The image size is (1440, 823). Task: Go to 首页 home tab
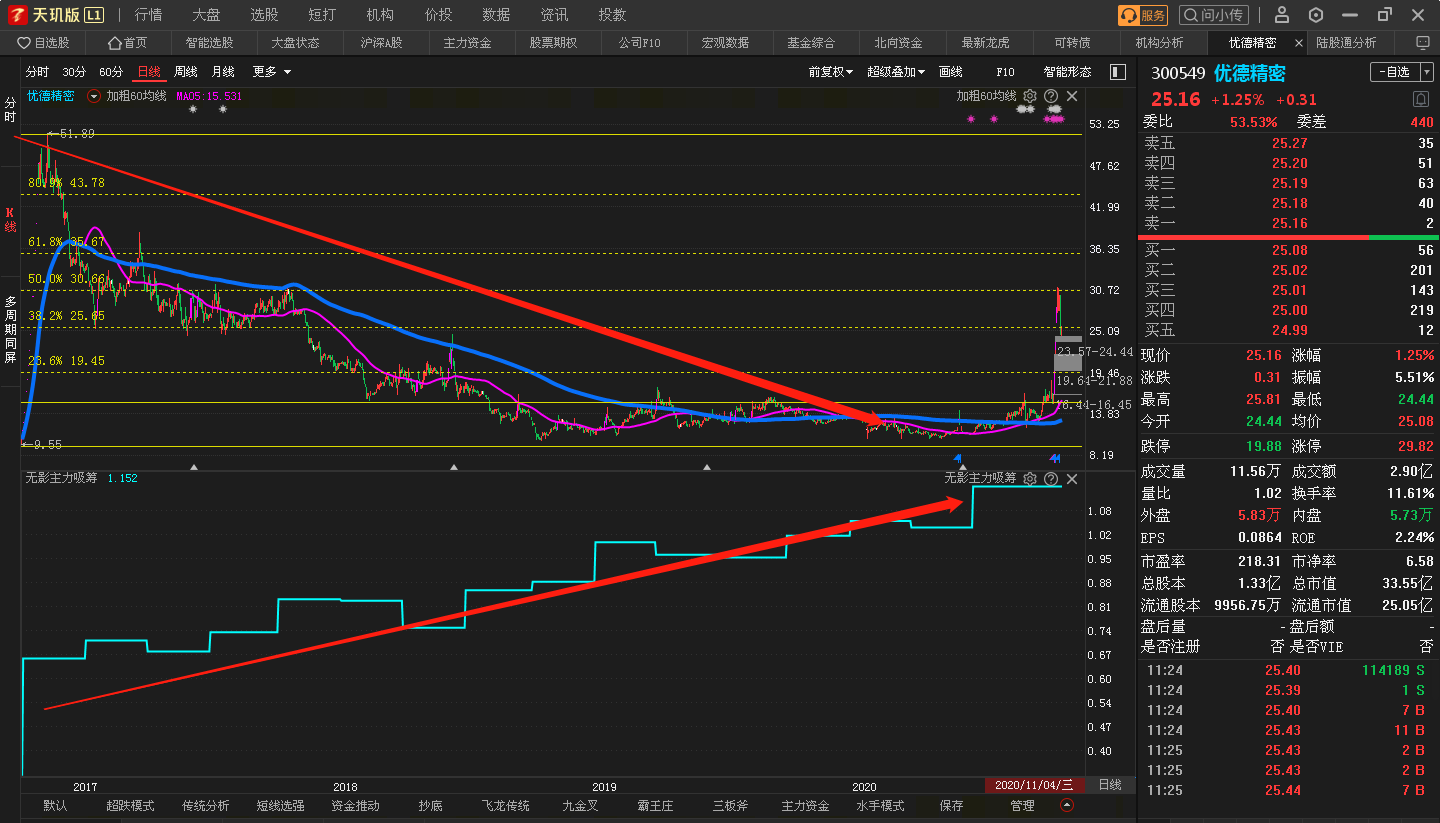[127, 43]
